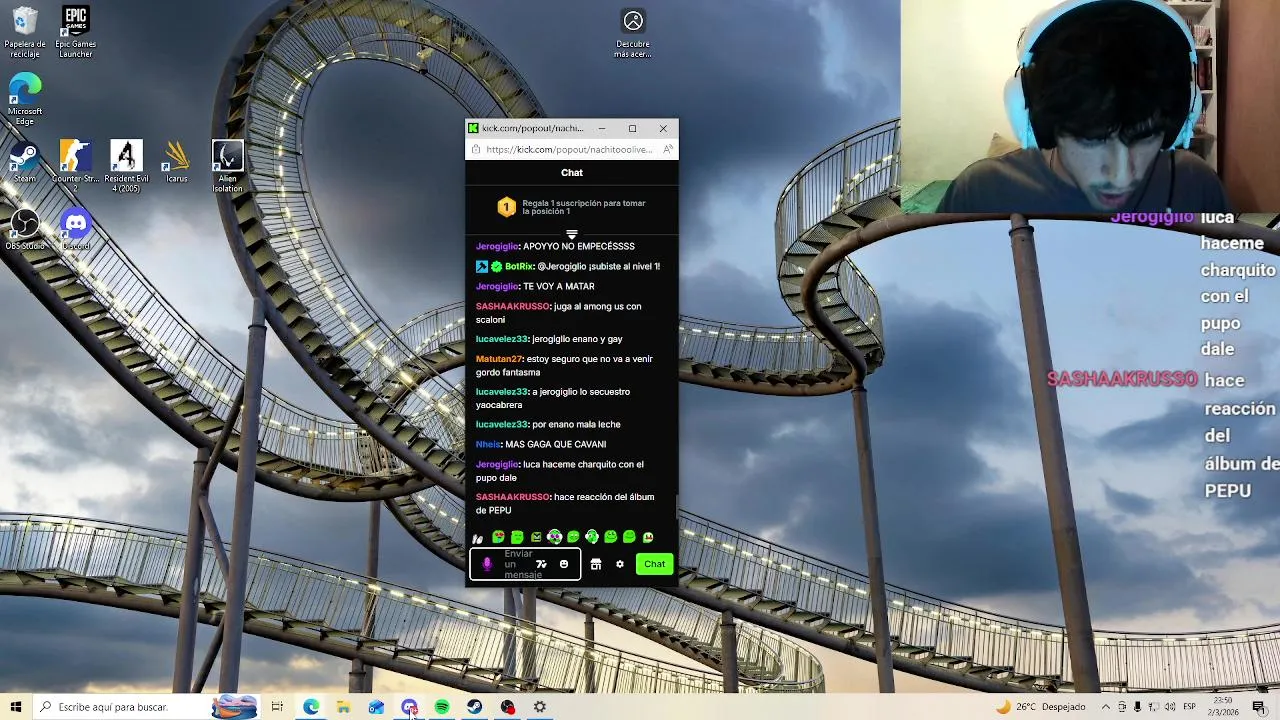Send message with green Chat button

tap(654, 564)
